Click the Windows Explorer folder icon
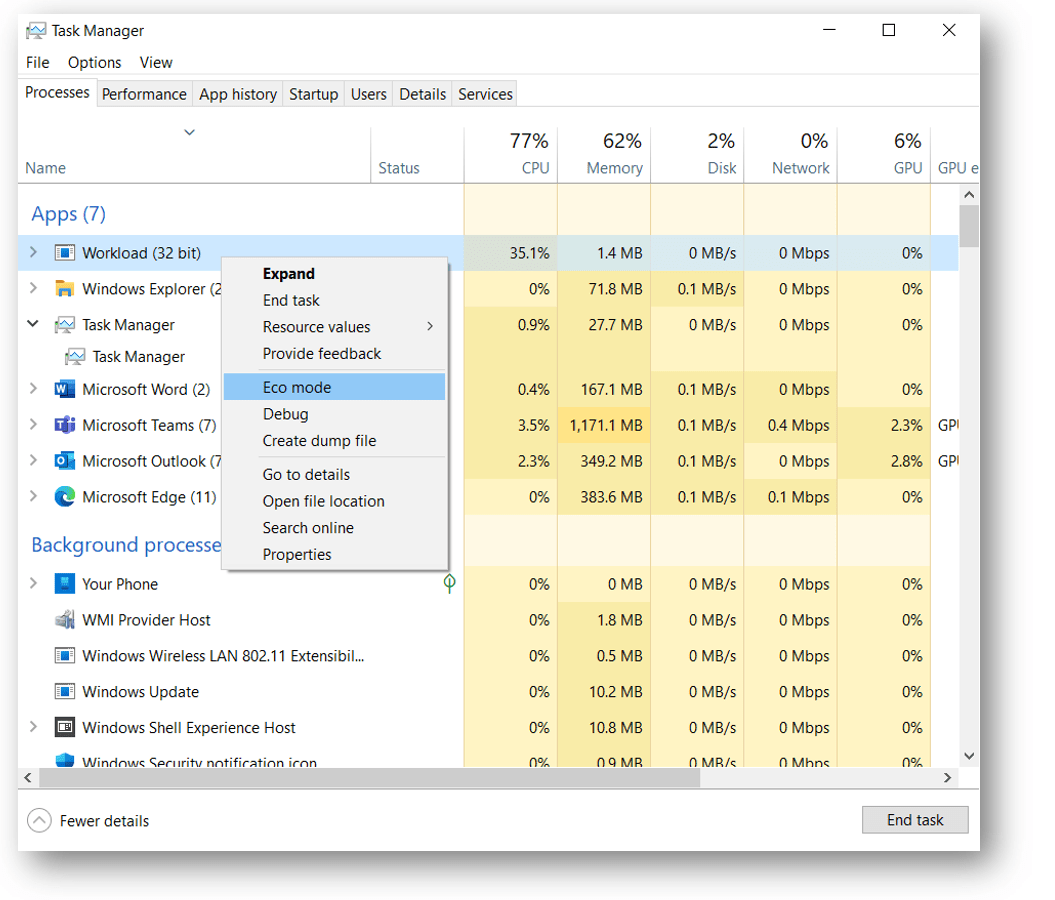This screenshot has width=1055, height=900. click(x=66, y=289)
